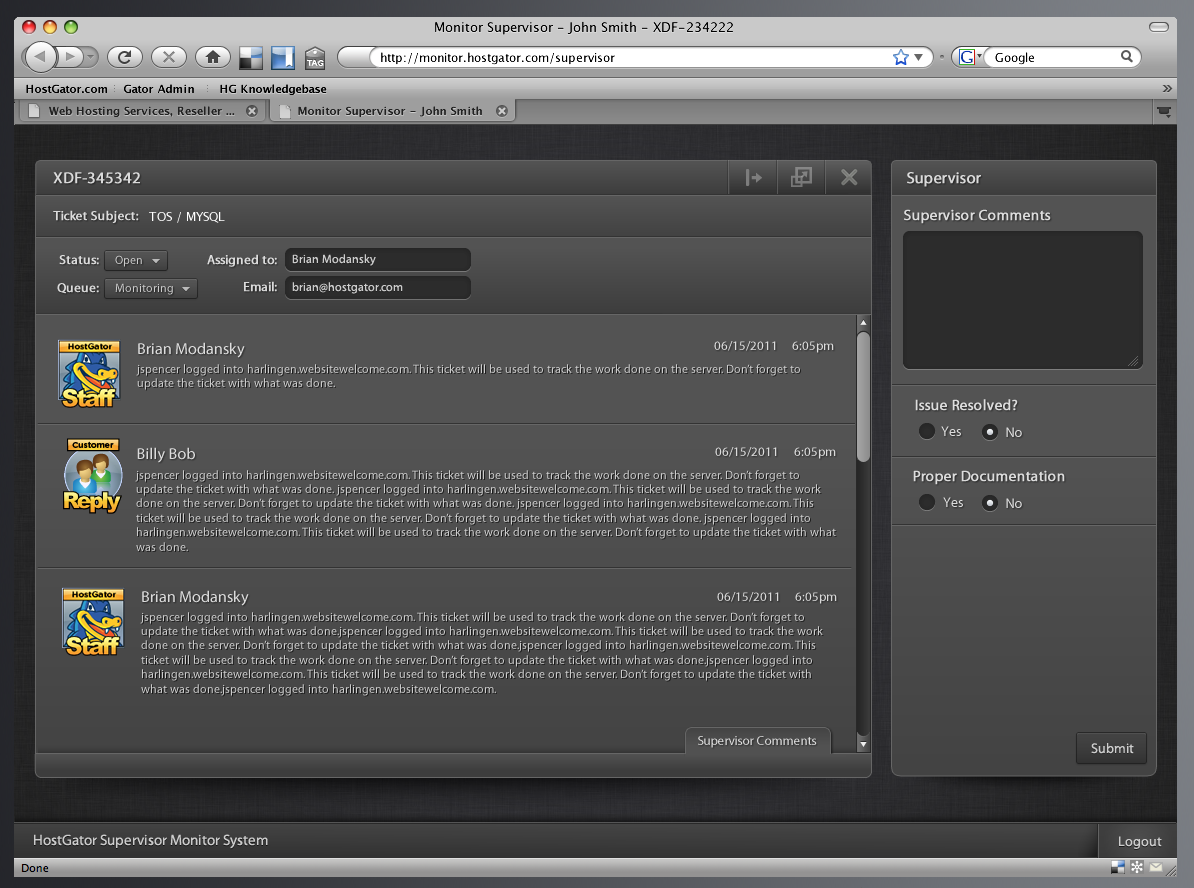Click the "Issue Resolved?" label

966,405
